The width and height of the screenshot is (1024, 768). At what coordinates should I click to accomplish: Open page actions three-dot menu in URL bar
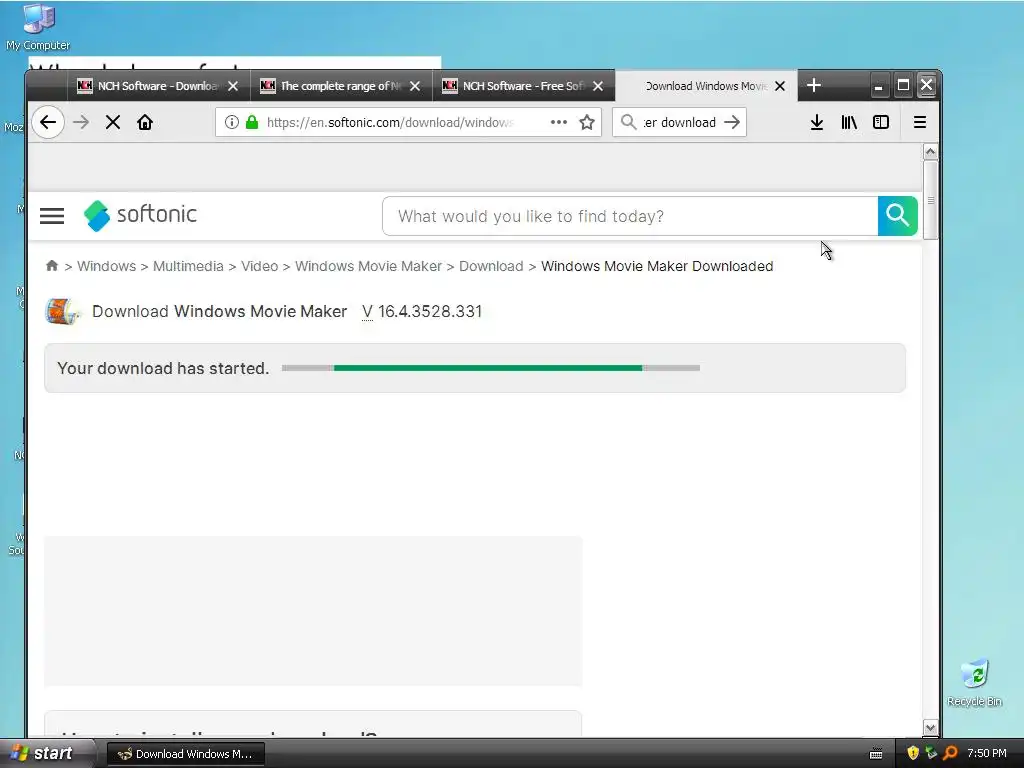[558, 122]
